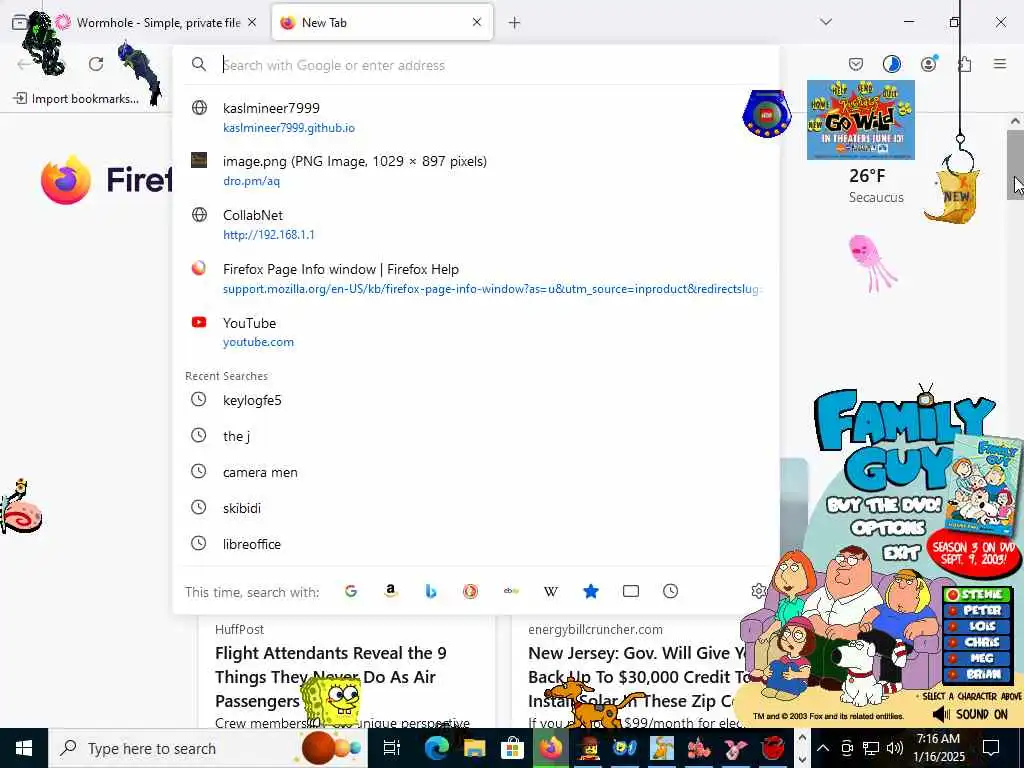Click the vertical page scrollbar thumb
Screen dimensions: 1024x768
(1015, 165)
